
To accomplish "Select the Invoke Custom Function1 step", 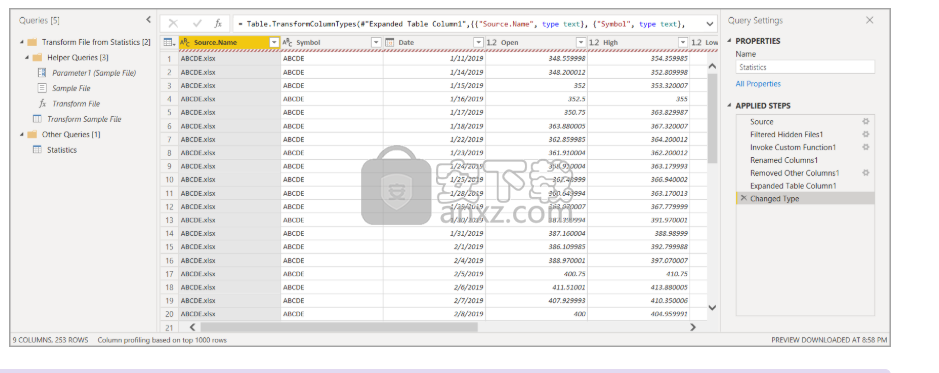I will coord(793,147).
